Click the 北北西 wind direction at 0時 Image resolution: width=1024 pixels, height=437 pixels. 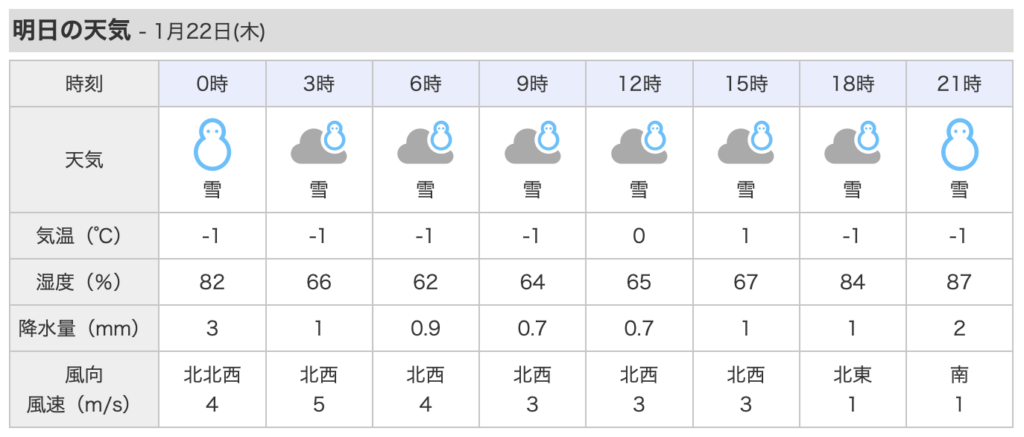tap(212, 376)
